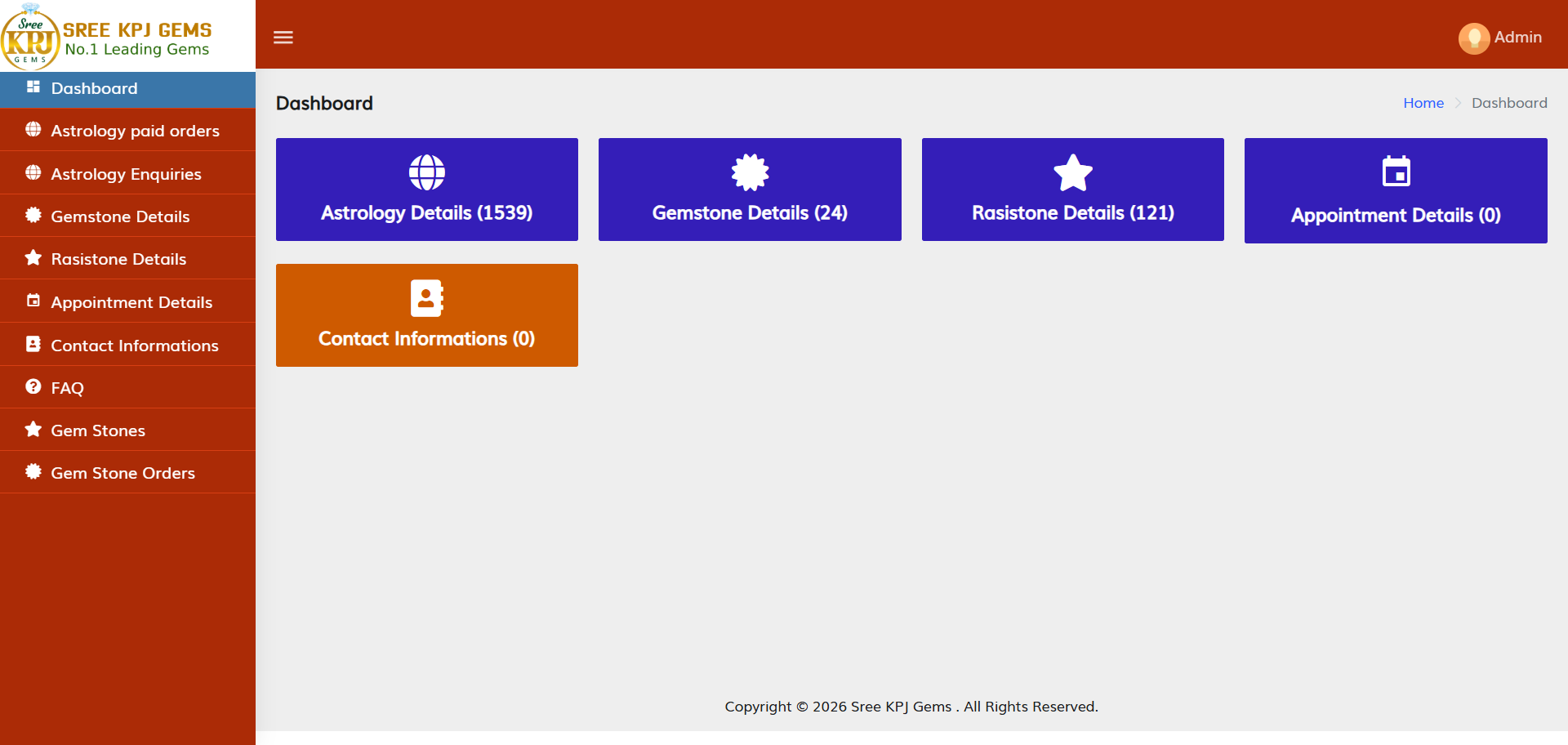Image resolution: width=1568 pixels, height=745 pixels.
Task: Open Contact Informations (0) card
Action: click(x=427, y=315)
